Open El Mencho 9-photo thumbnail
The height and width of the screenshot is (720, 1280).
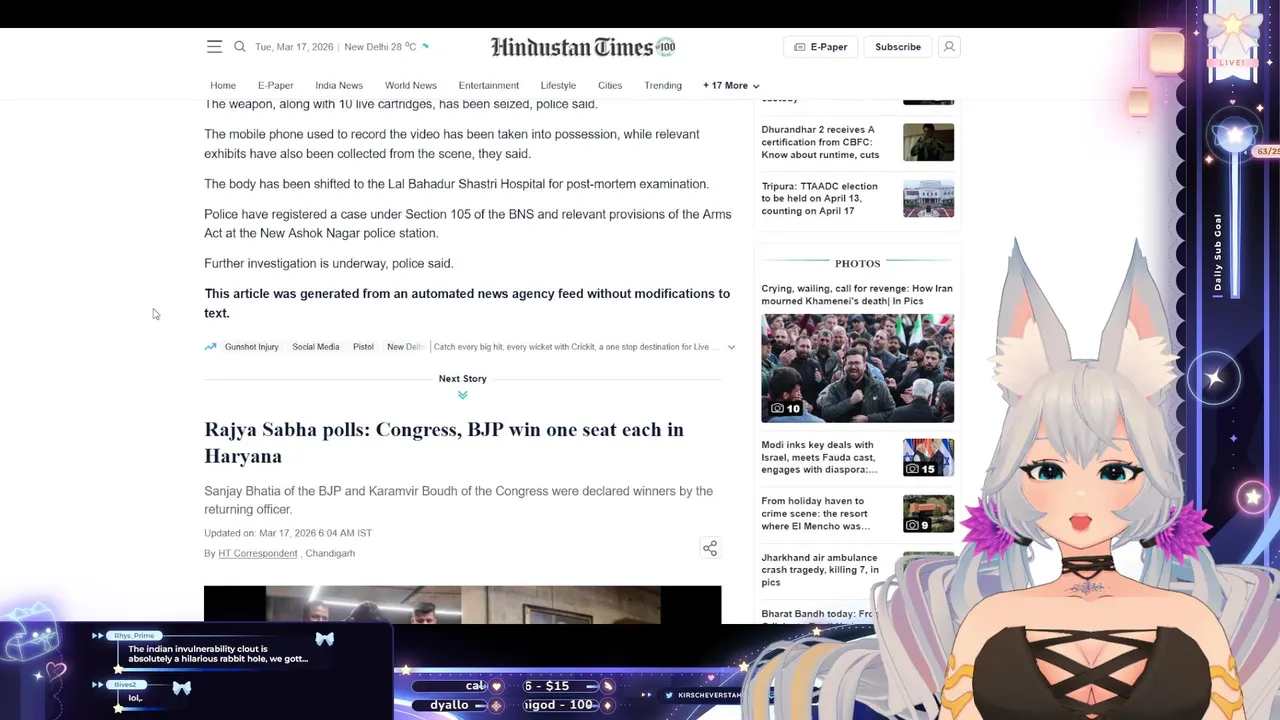(x=928, y=514)
